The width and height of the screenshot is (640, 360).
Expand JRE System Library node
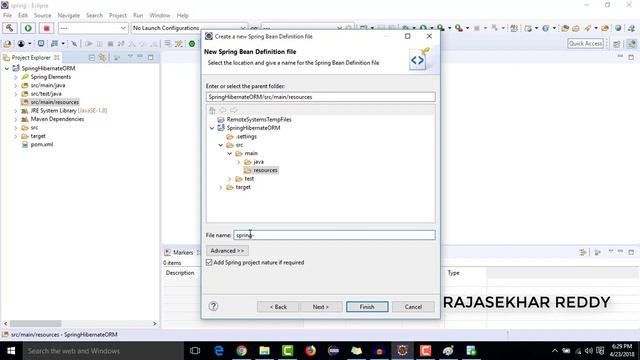16,111
